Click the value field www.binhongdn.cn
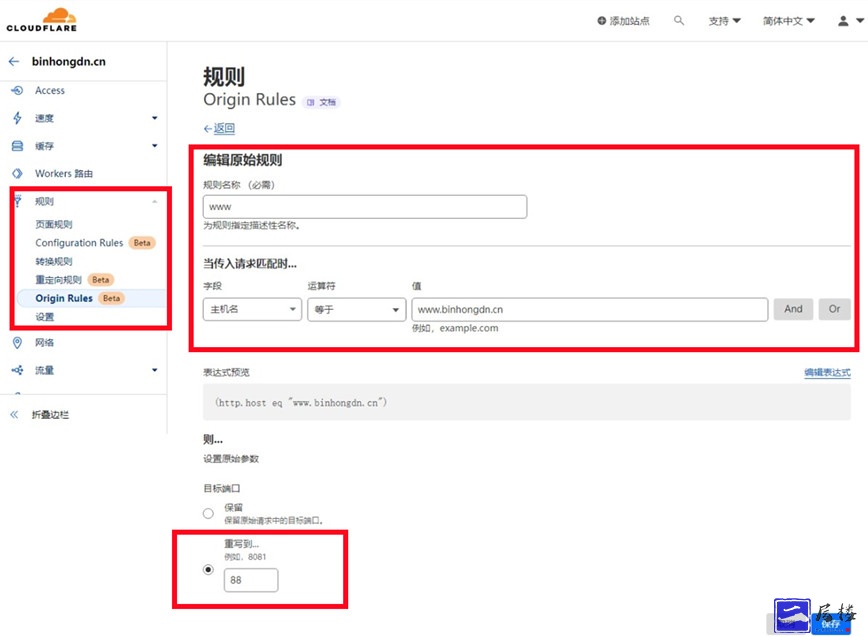 [590, 309]
